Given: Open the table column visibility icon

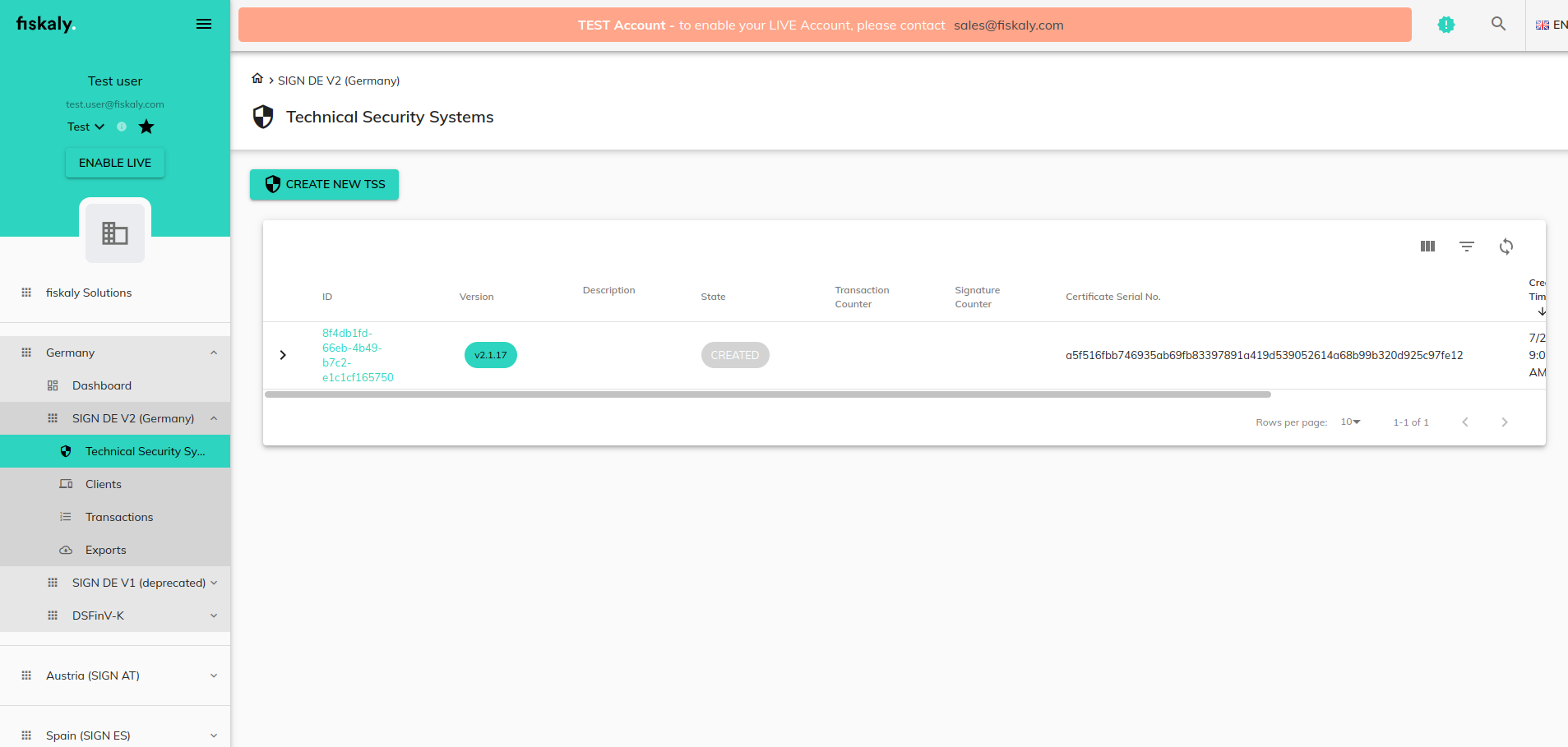Looking at the screenshot, I should click(1427, 247).
